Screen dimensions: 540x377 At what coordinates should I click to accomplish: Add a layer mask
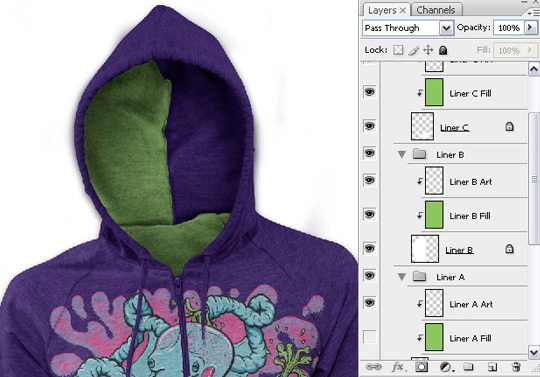coord(421,367)
